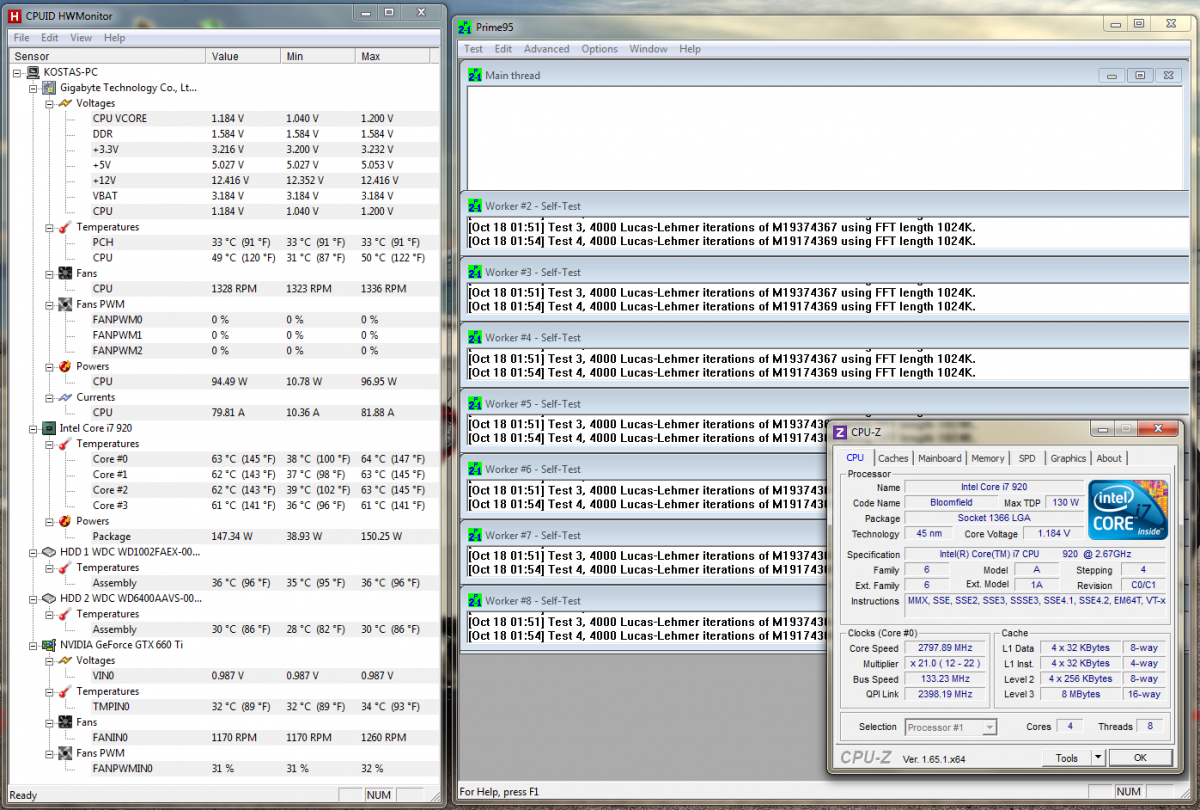Image resolution: width=1200 pixels, height=810 pixels.
Task: Click the CPU-Z purple Z title icon
Action: point(840,432)
